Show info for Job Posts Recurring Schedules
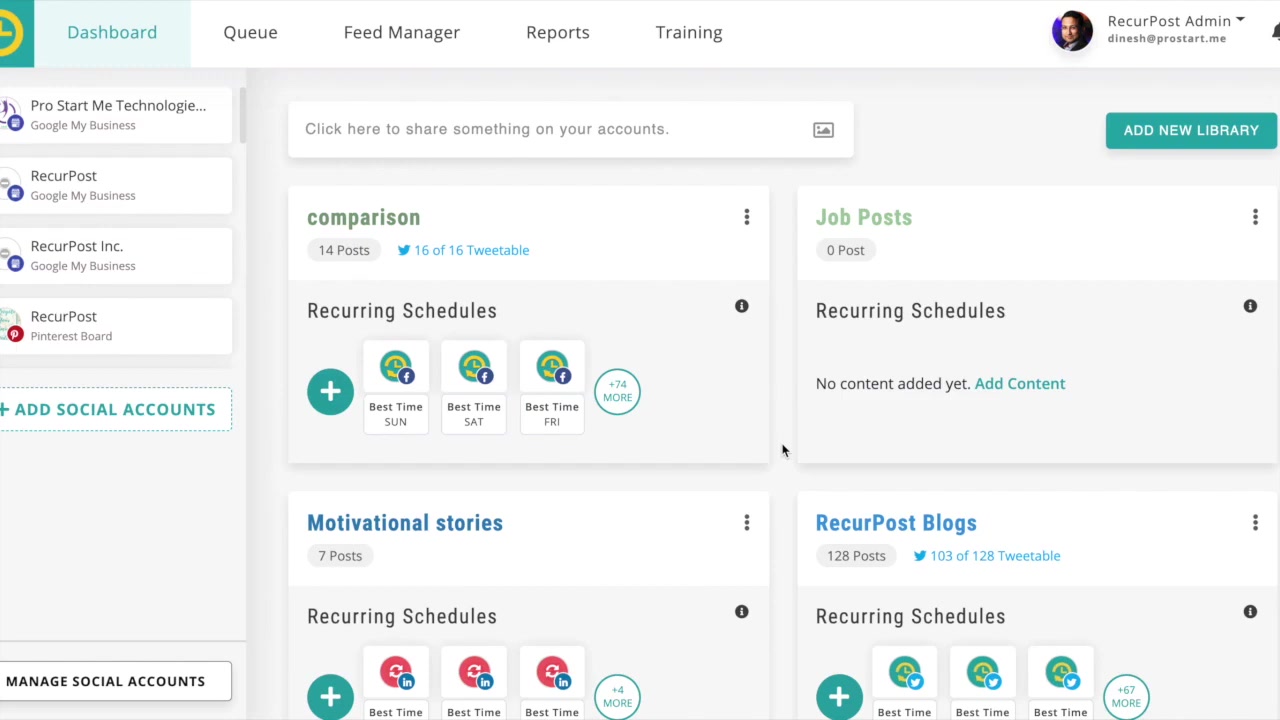This screenshot has height=720, width=1280. (1250, 306)
